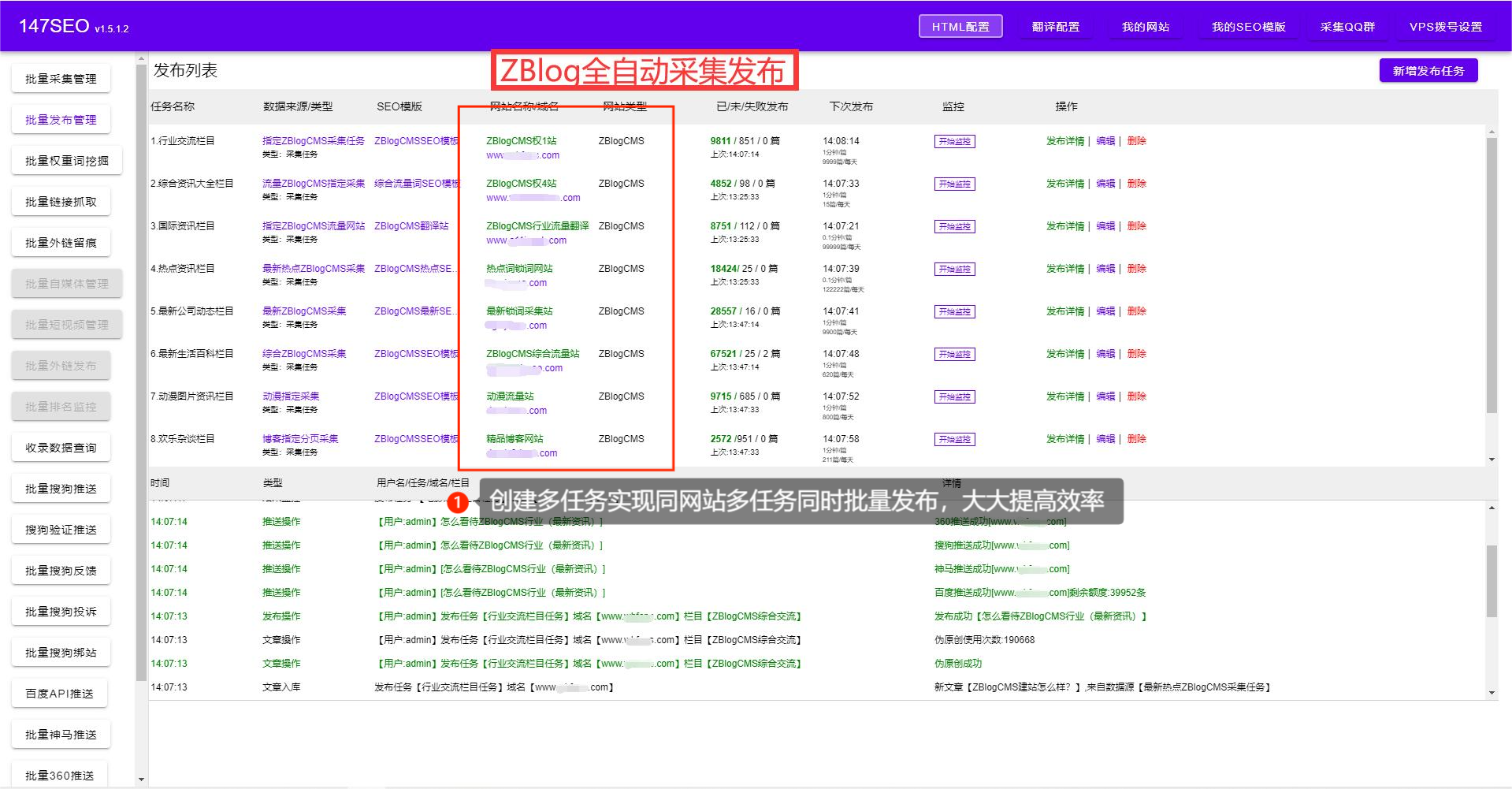Screen dimensions: 1512x789
Task: Click 开始监控 for 最新公司动态栏目 row
Action: [x=954, y=312]
